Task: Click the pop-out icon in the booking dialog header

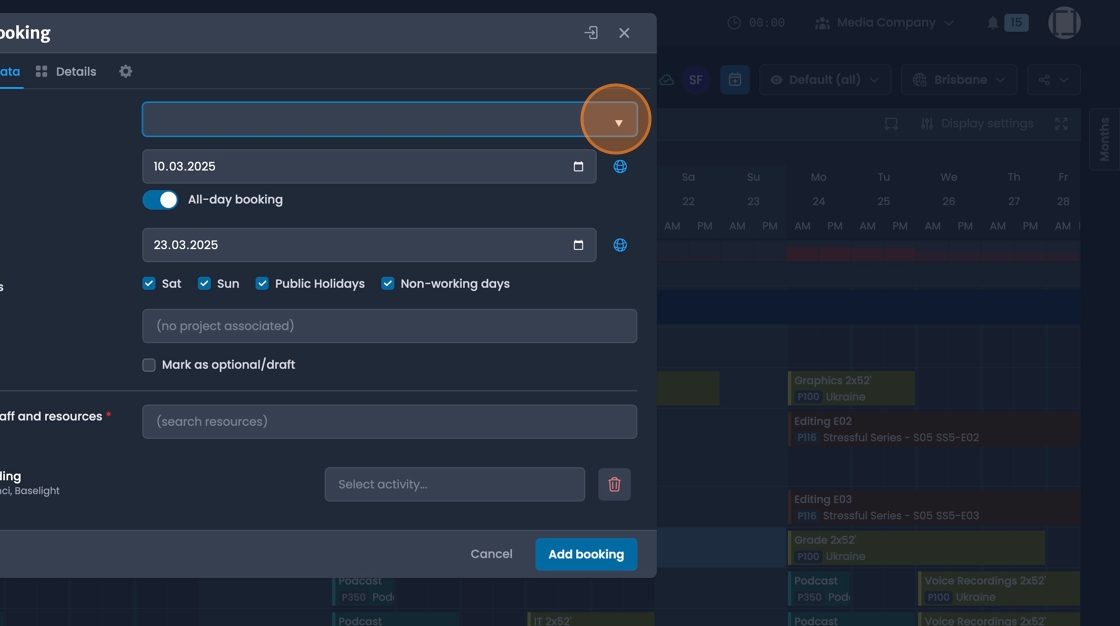Action: (x=590, y=32)
